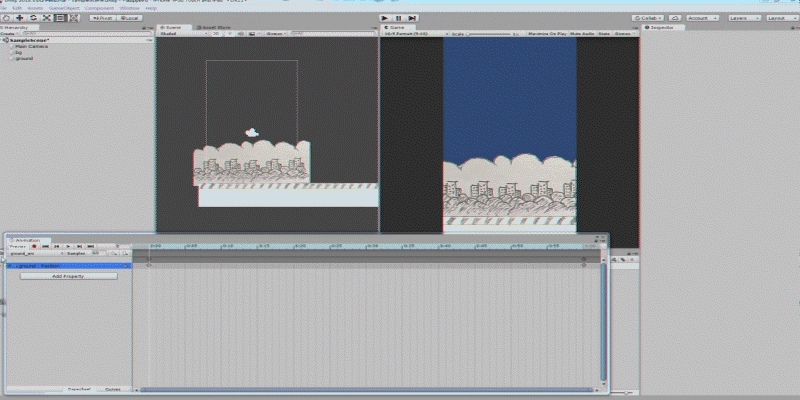Select the Move tool
Image resolution: width=800 pixels, height=400 pixels.
point(20,18)
